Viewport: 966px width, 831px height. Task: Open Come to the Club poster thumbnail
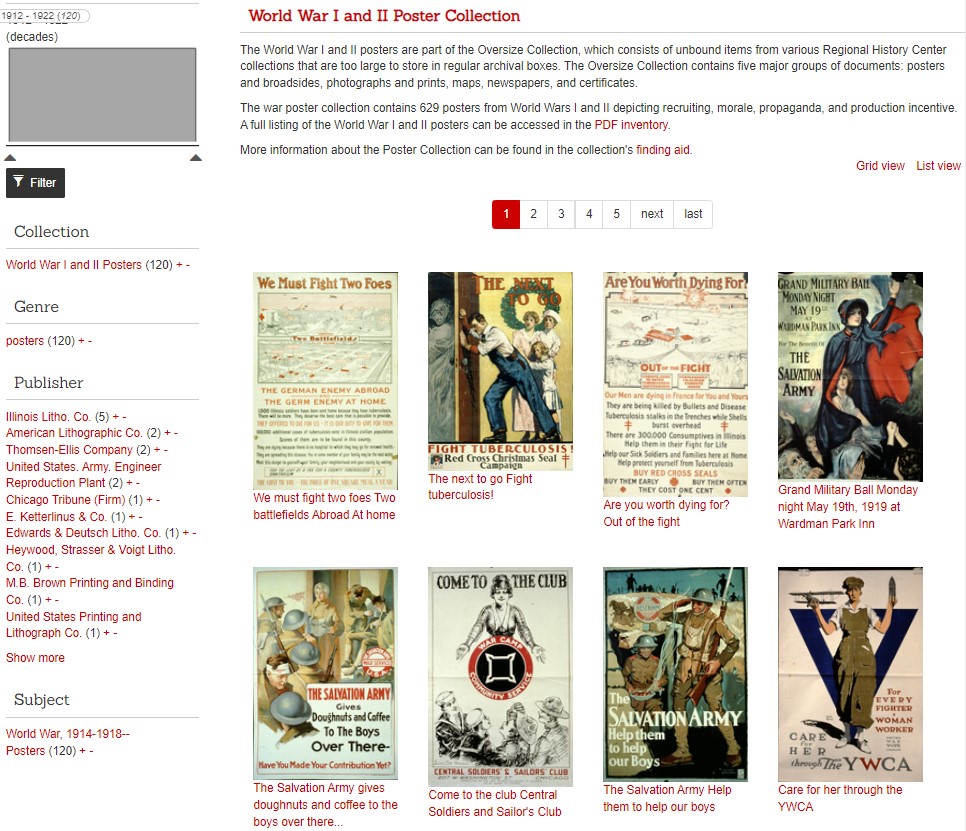[x=500, y=676]
